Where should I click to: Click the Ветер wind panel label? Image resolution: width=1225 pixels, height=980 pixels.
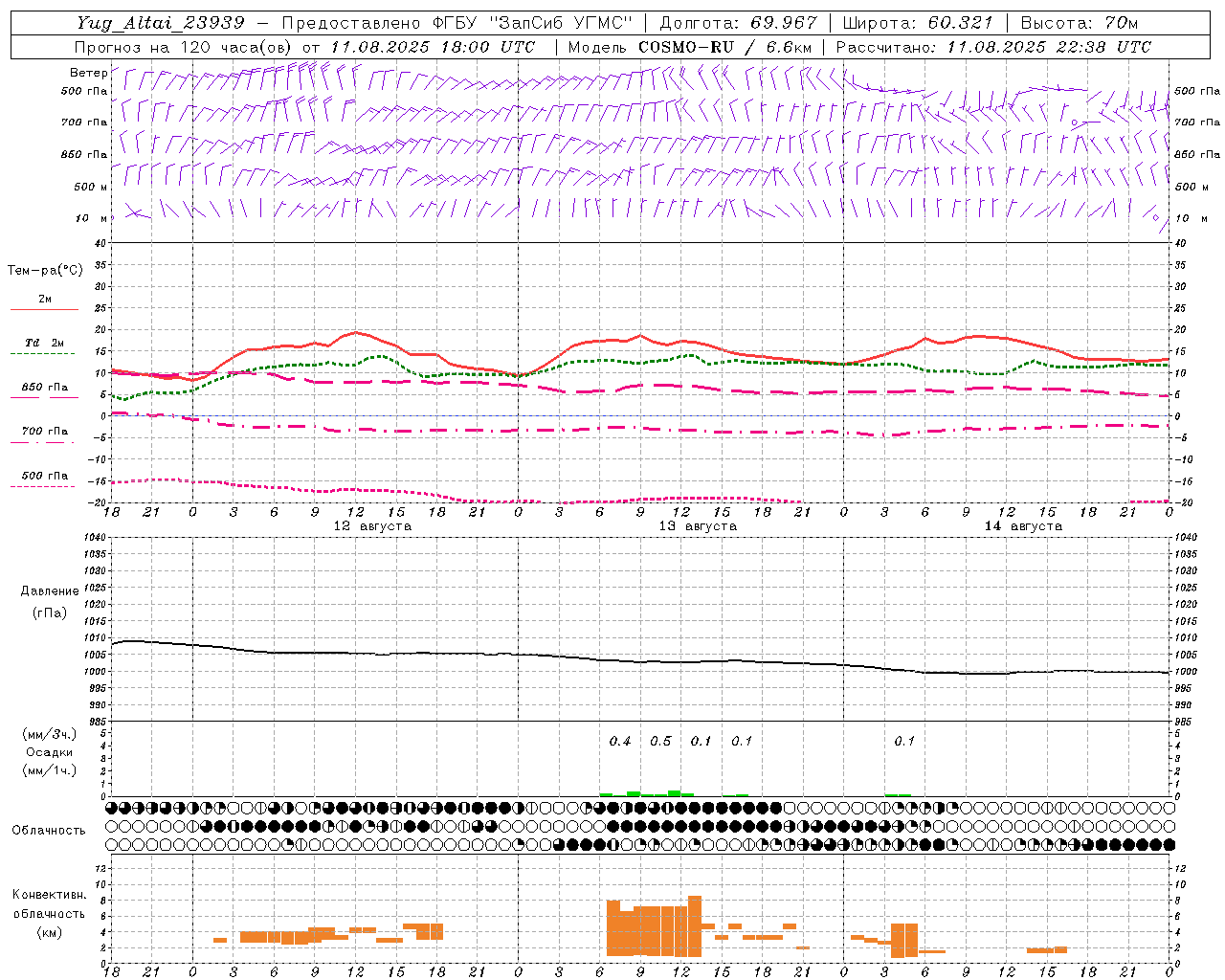click(x=88, y=73)
